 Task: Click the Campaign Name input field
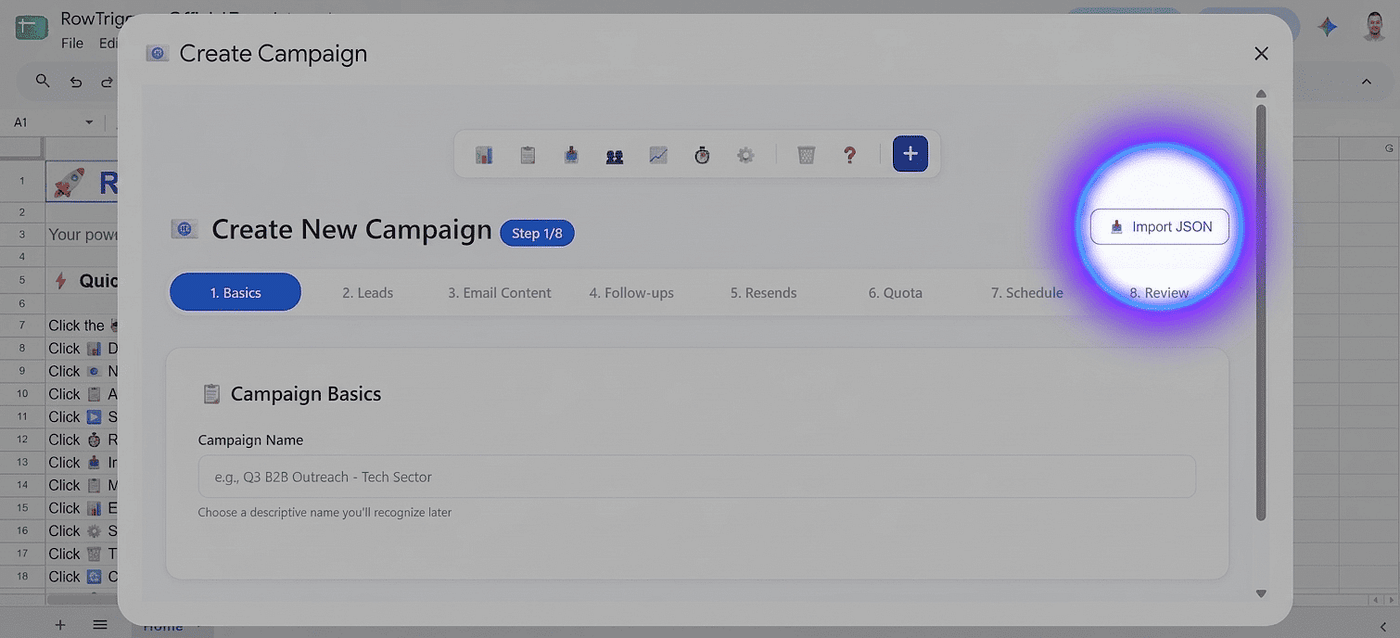[x=697, y=477]
